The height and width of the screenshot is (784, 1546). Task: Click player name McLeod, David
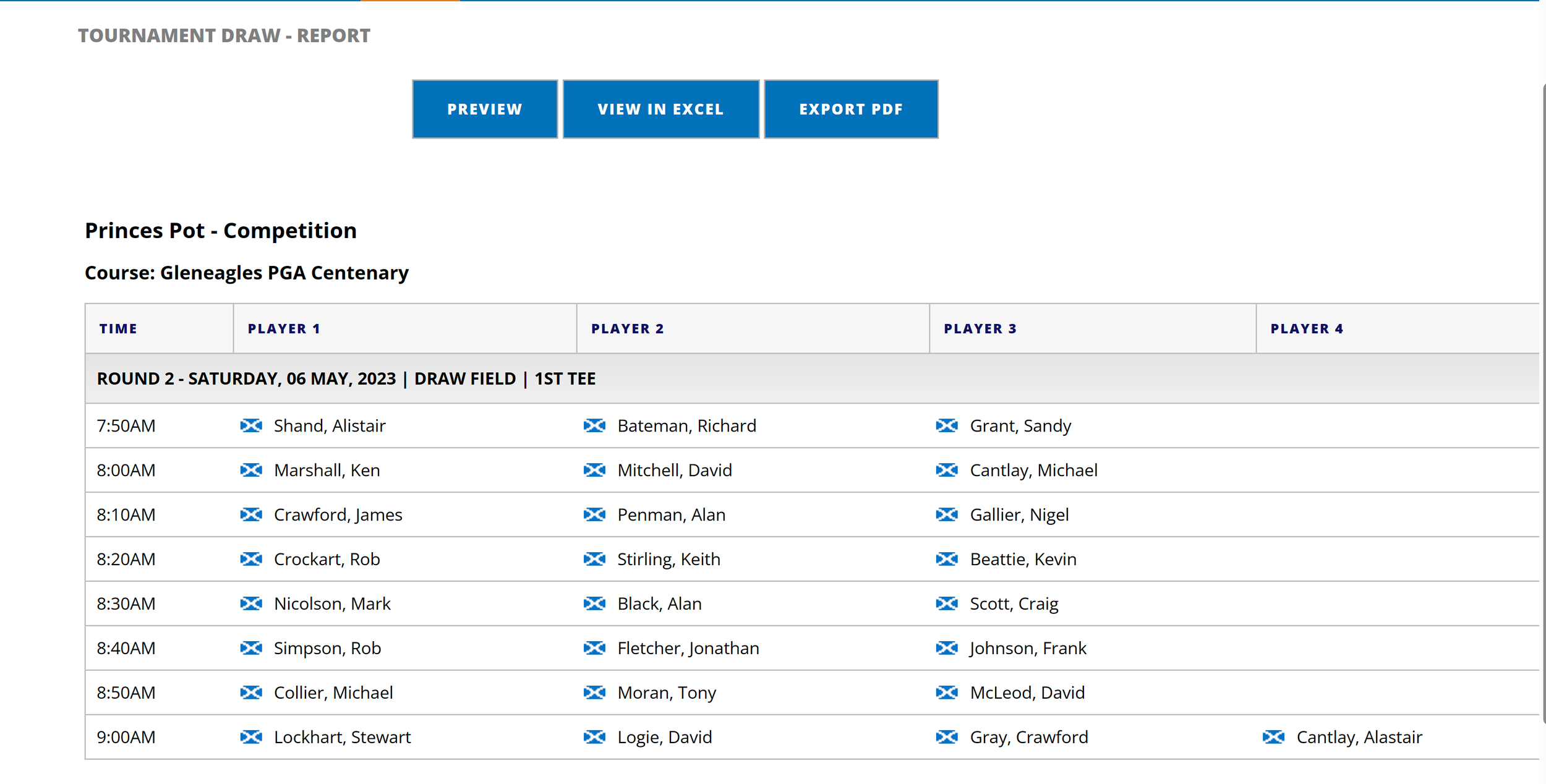pos(1027,692)
